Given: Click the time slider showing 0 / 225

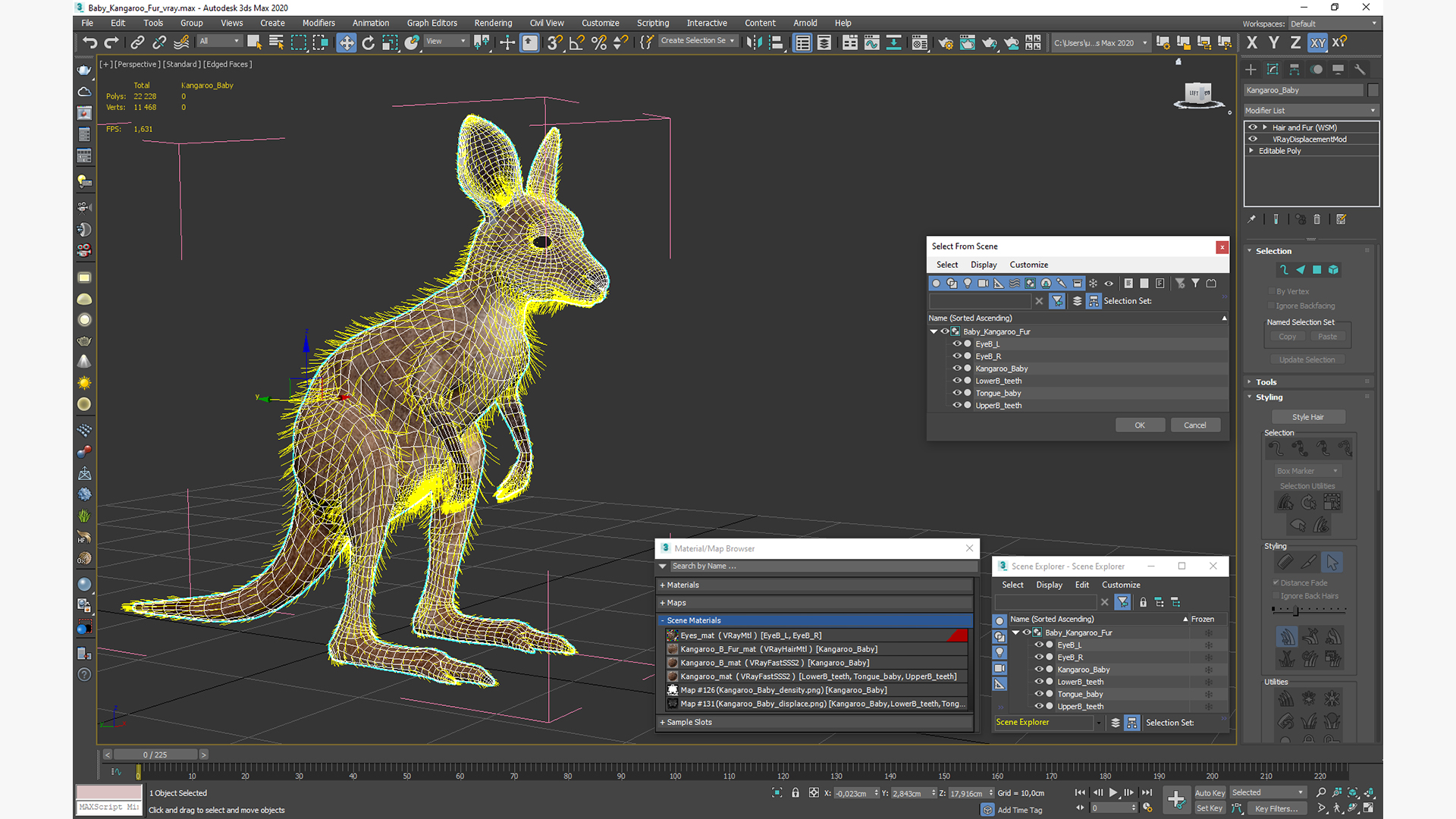Looking at the screenshot, I should tap(155, 755).
